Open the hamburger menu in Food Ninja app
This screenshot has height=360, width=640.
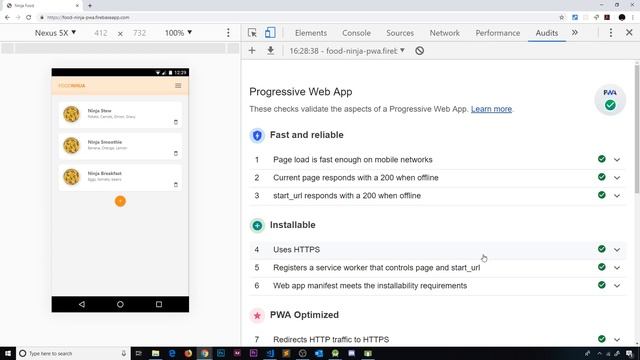point(178,86)
